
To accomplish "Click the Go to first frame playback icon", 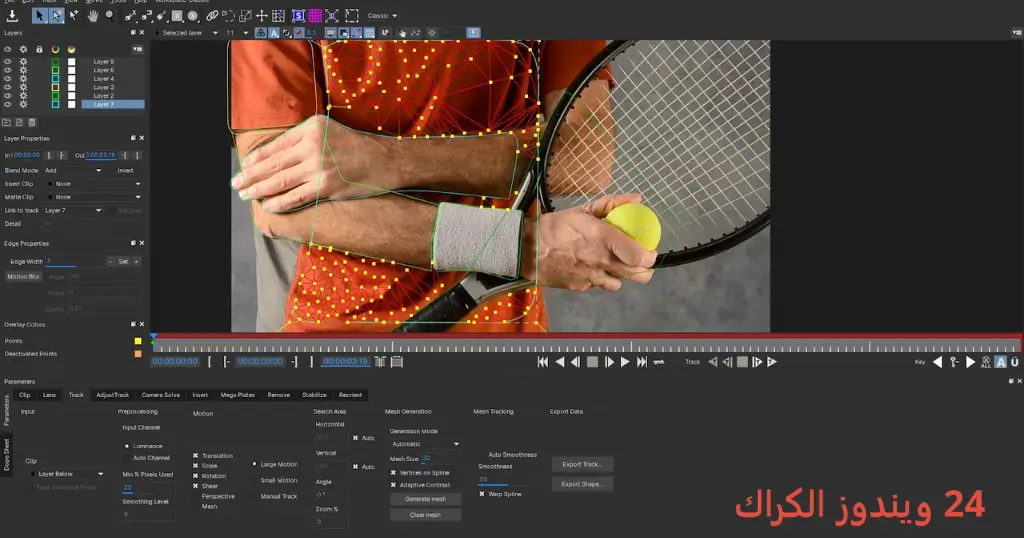I will point(543,362).
